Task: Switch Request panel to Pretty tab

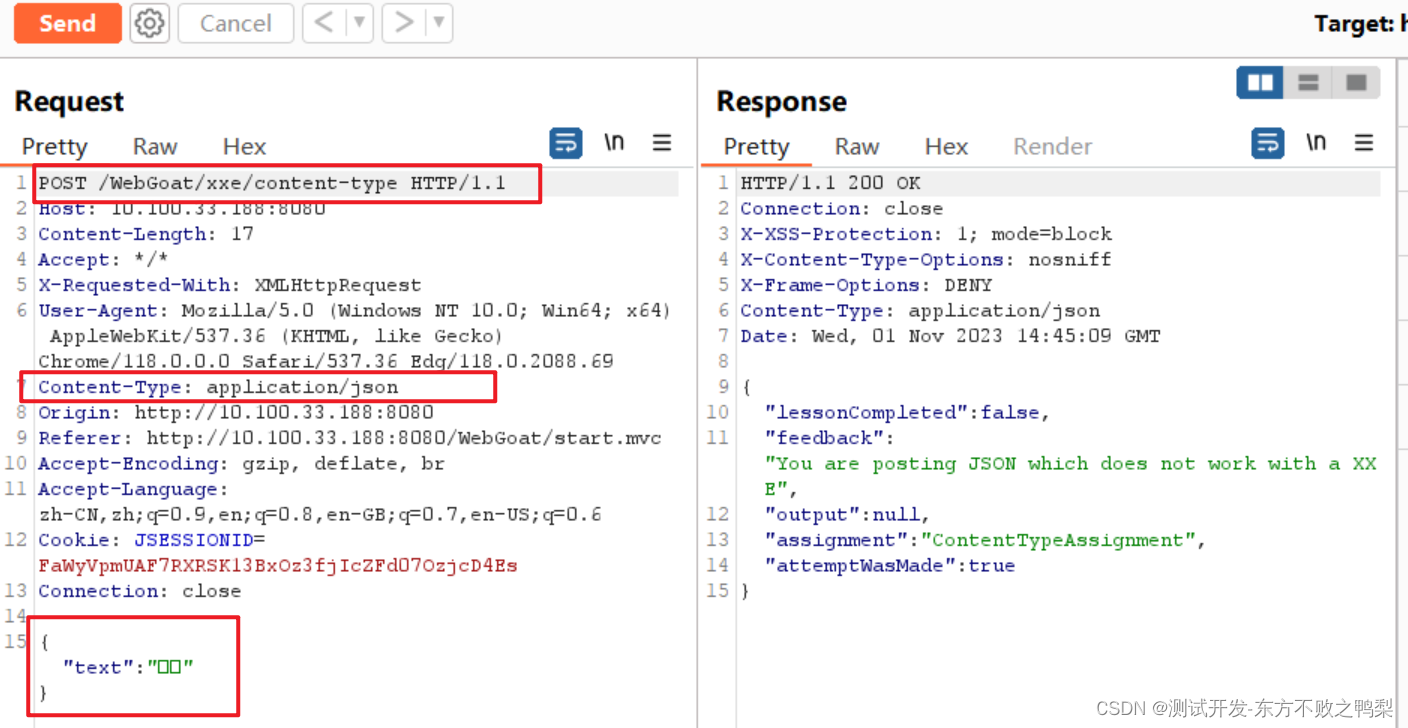Action: coord(55,147)
